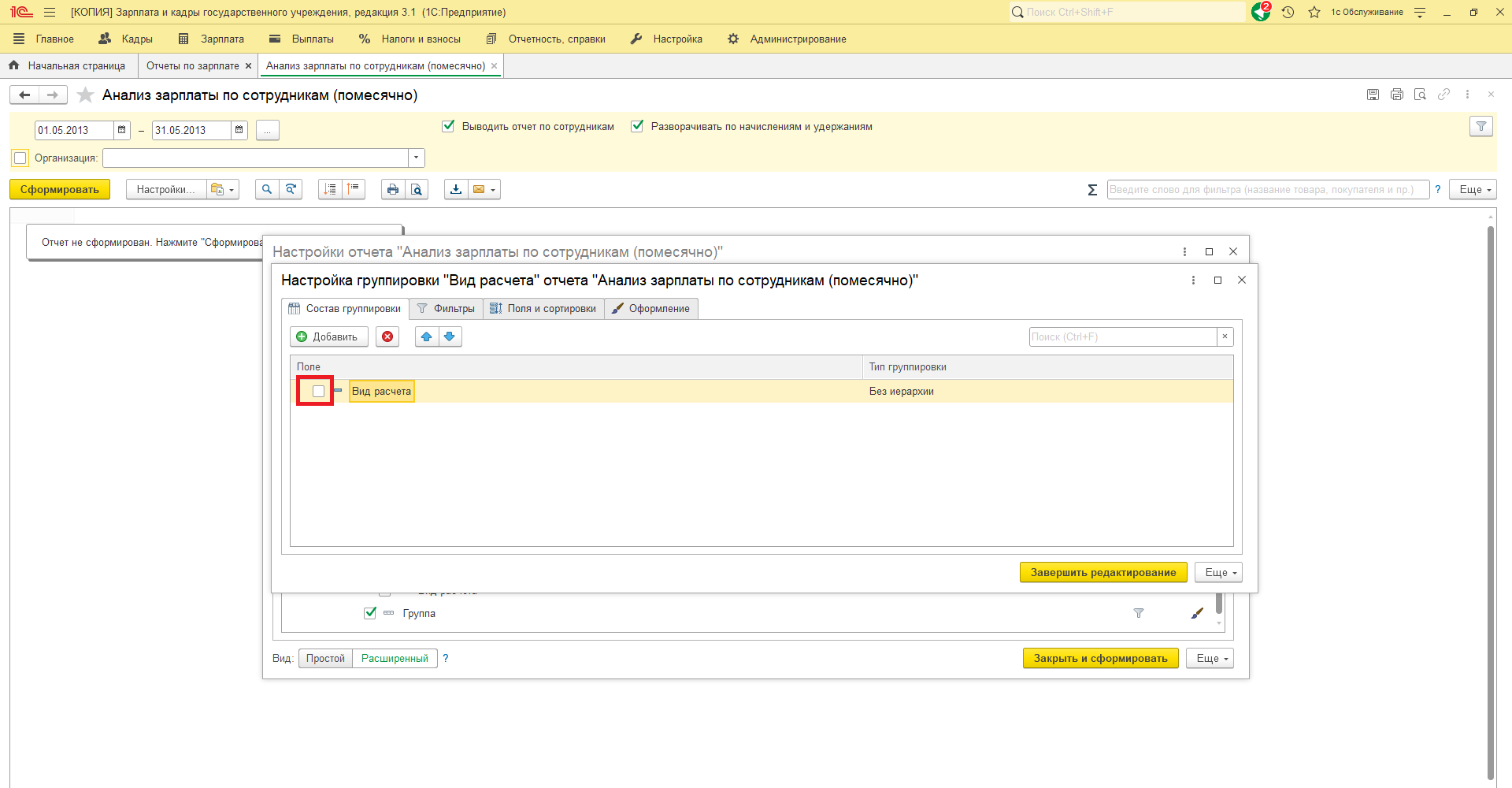This screenshot has height=788, width=1512.
Task: Open the Налоги и взносы menu
Action: click(409, 39)
